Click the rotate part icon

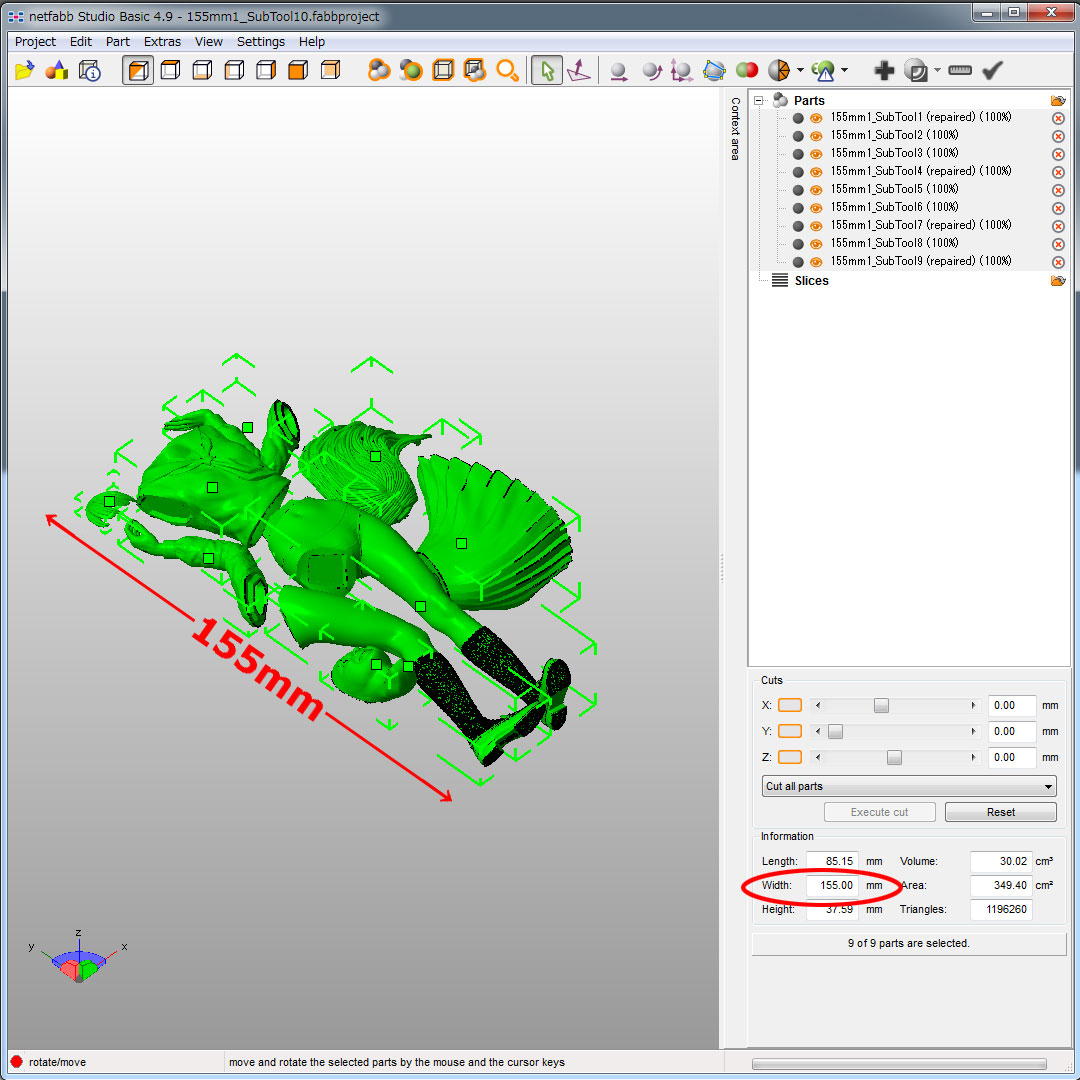tap(652, 71)
